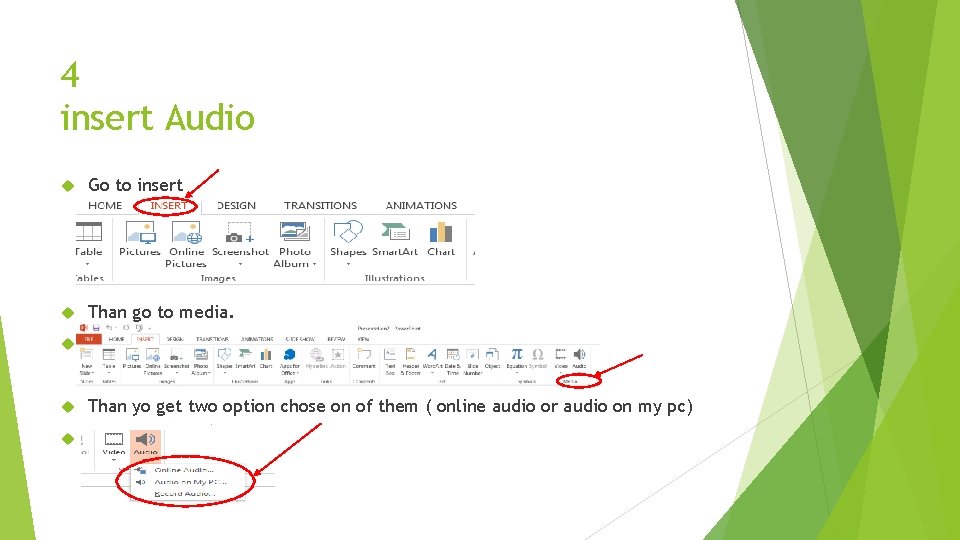The height and width of the screenshot is (540, 960).
Task: Open the HOME tab in the large ribbon
Action: (105, 206)
